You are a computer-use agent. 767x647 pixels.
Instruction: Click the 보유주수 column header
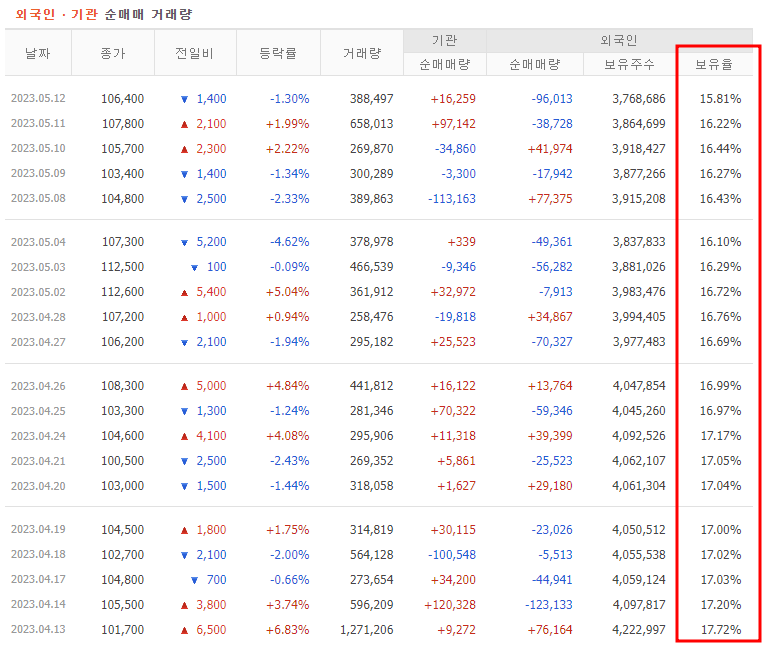(x=630, y=64)
